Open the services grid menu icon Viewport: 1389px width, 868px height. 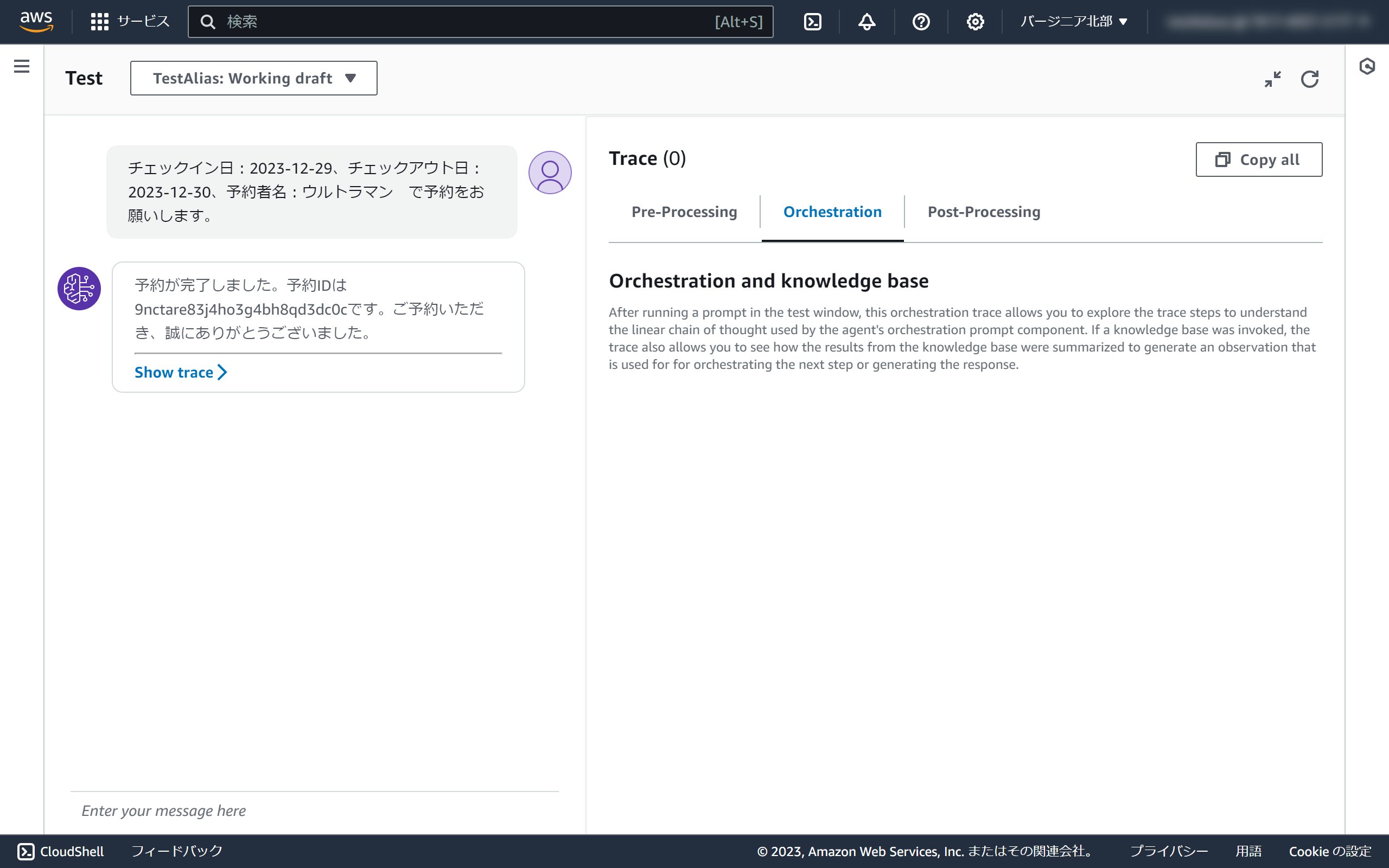99,22
